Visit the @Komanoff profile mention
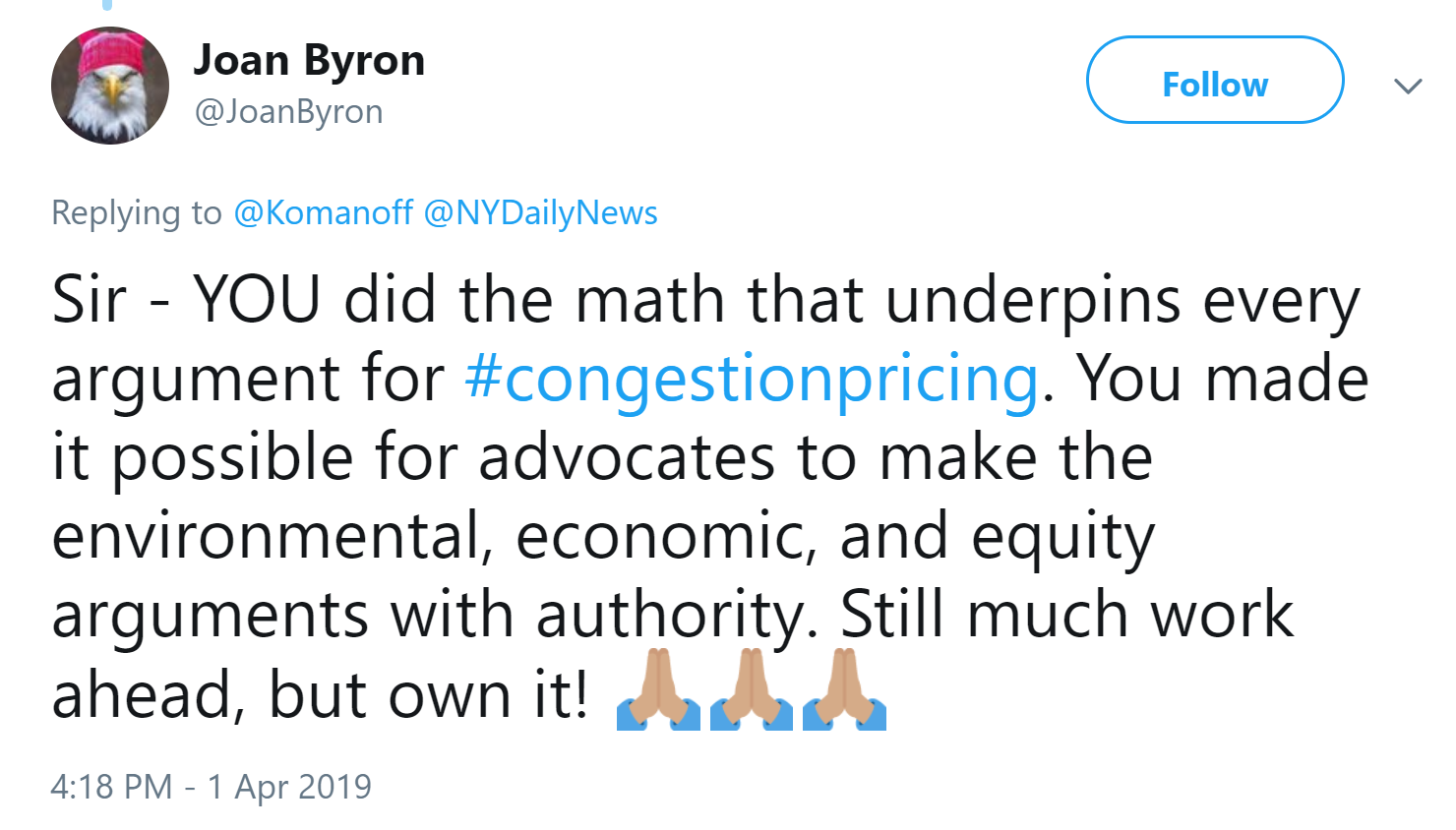The image size is (1456, 830). [x=323, y=212]
